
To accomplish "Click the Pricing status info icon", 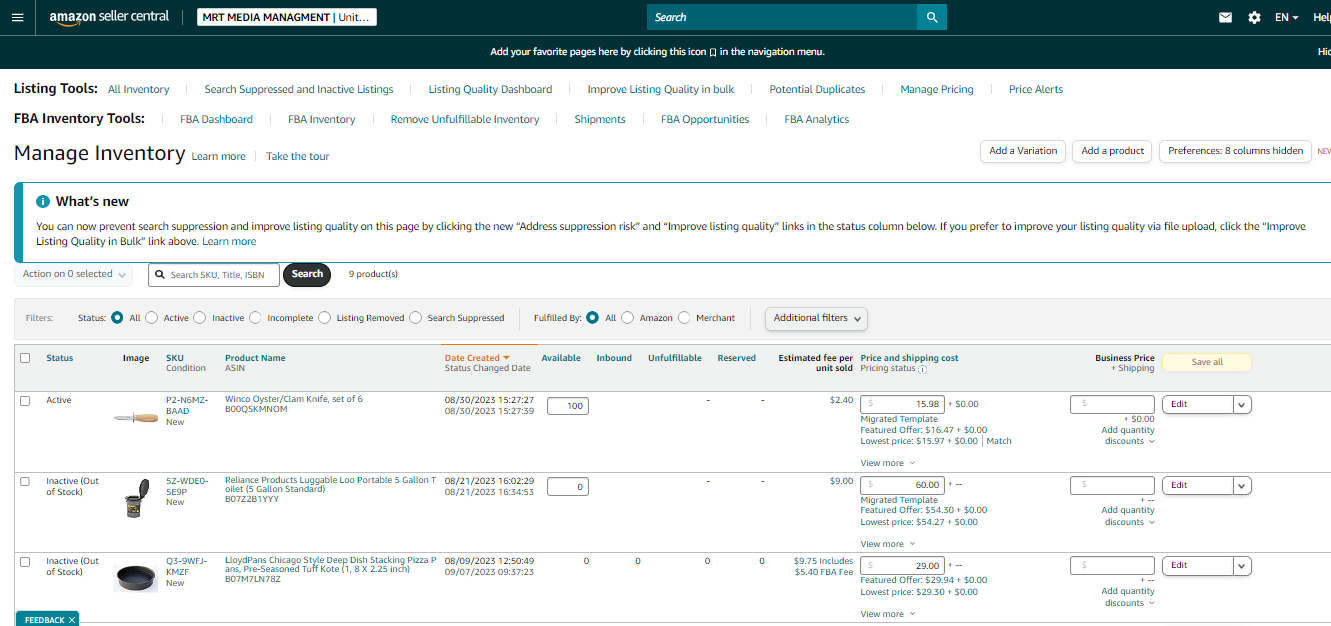I will (x=922, y=369).
